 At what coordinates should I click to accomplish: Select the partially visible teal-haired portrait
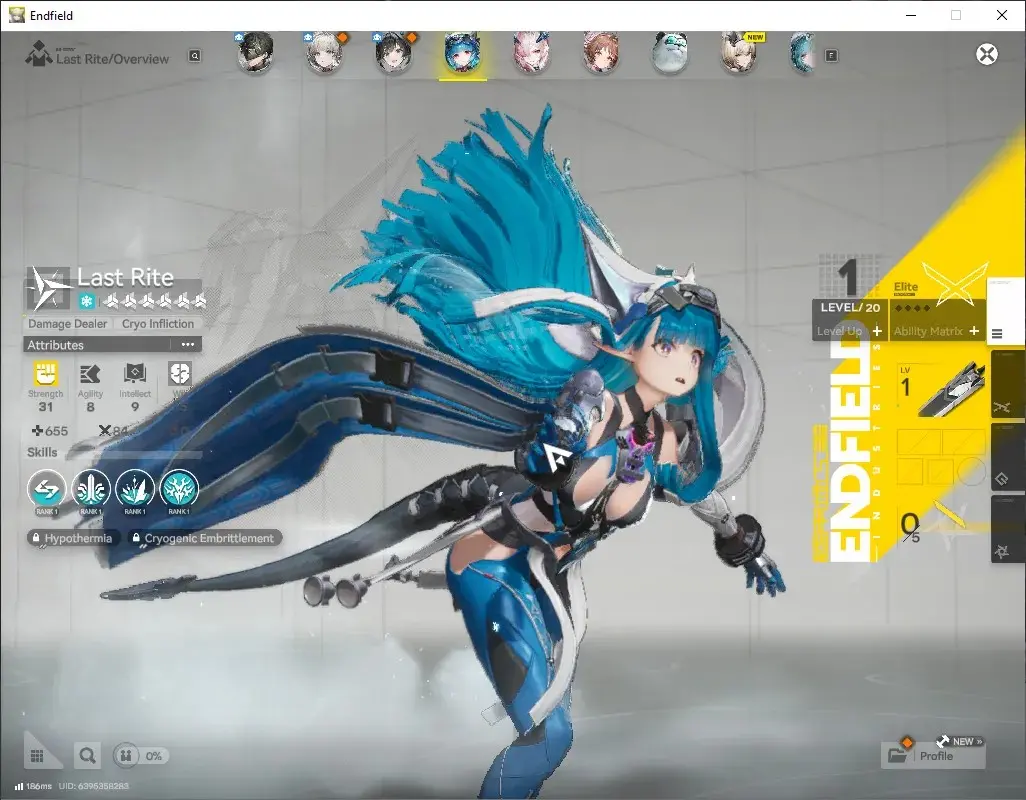coord(803,52)
